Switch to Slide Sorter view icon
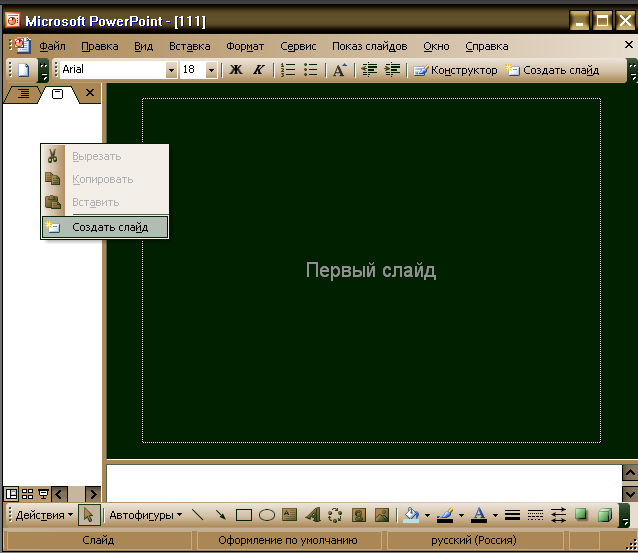The height and width of the screenshot is (553, 638). click(27, 494)
